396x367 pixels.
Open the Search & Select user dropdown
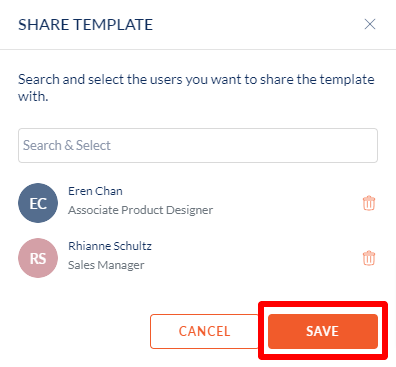click(198, 146)
